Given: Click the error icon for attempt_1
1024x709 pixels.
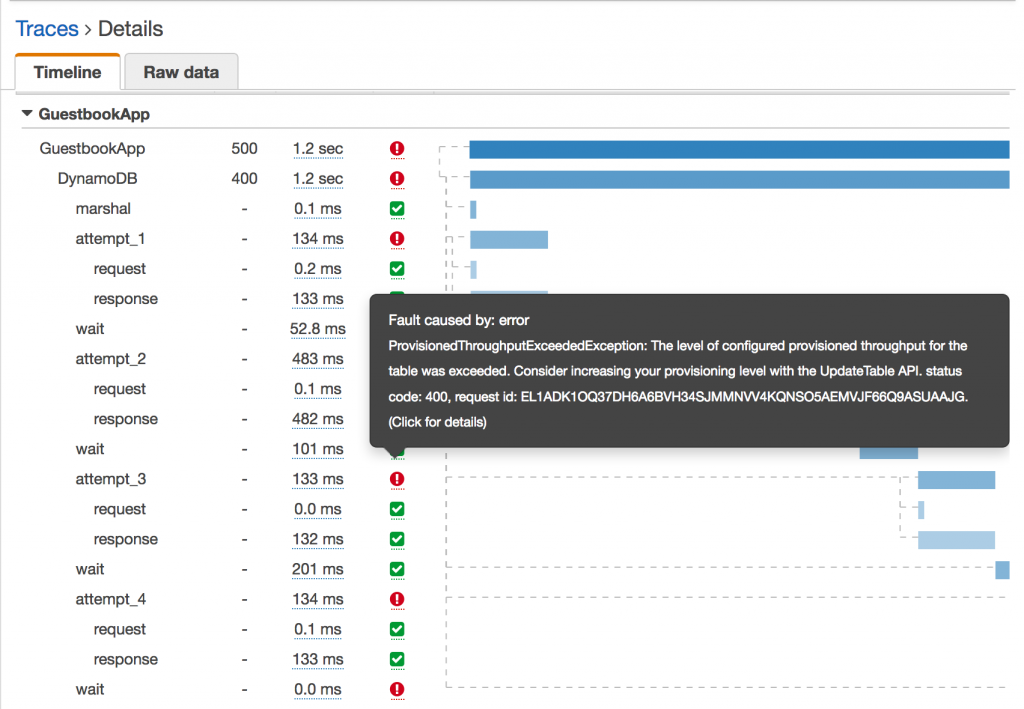Looking at the screenshot, I should (397, 239).
